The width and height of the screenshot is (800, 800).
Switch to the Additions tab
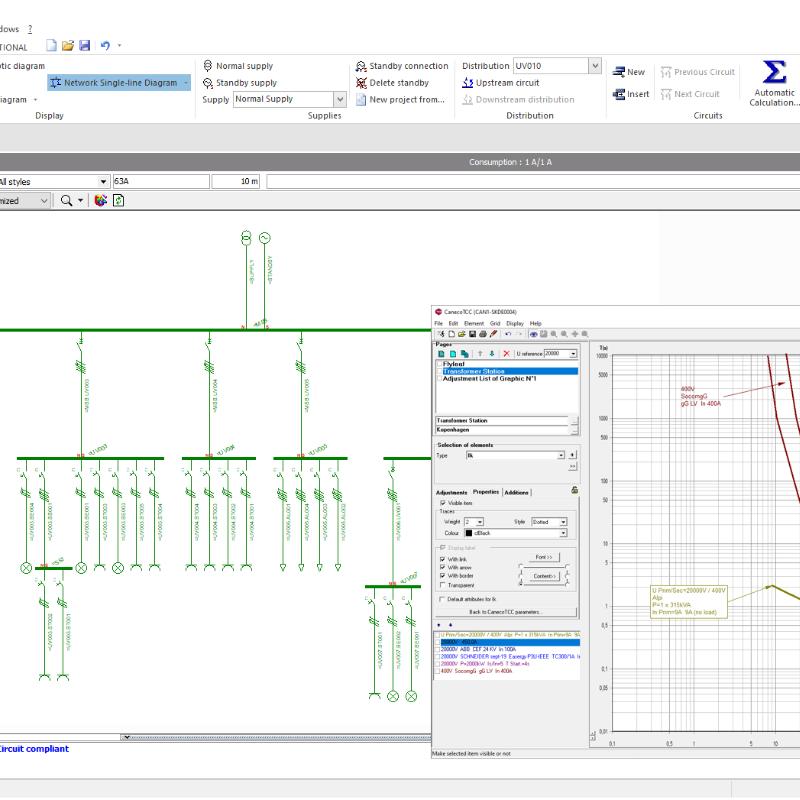pos(516,492)
